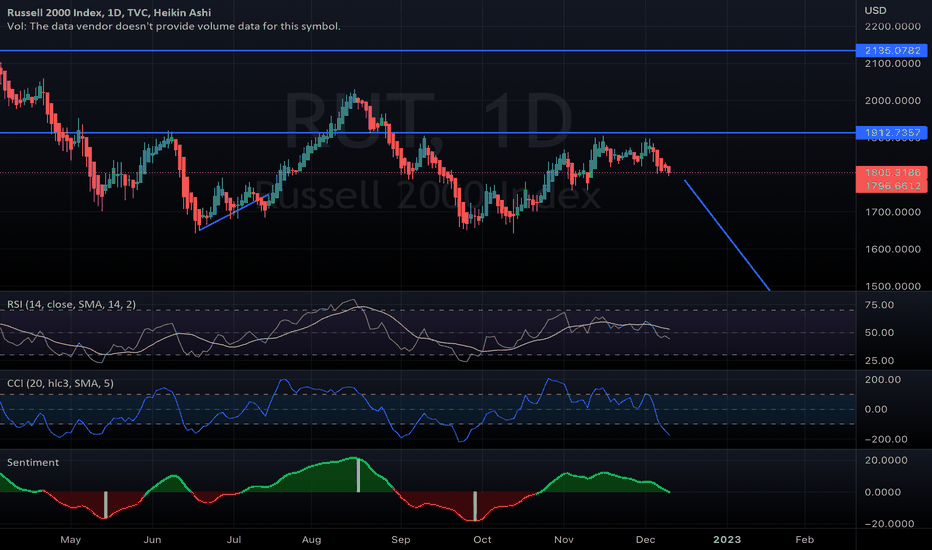Click the volume data vendor notice text
This screenshot has height=550, width=932.
pyautogui.click(x=174, y=26)
